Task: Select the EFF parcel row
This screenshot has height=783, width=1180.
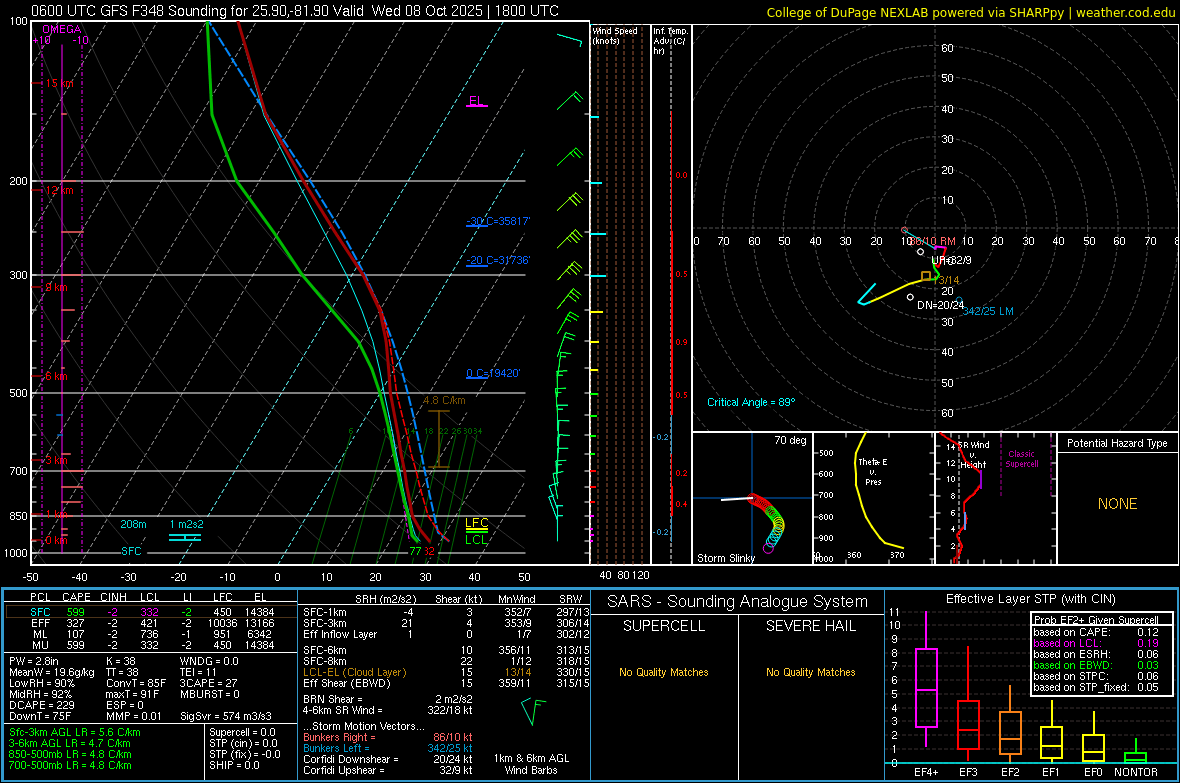Action: (152, 623)
